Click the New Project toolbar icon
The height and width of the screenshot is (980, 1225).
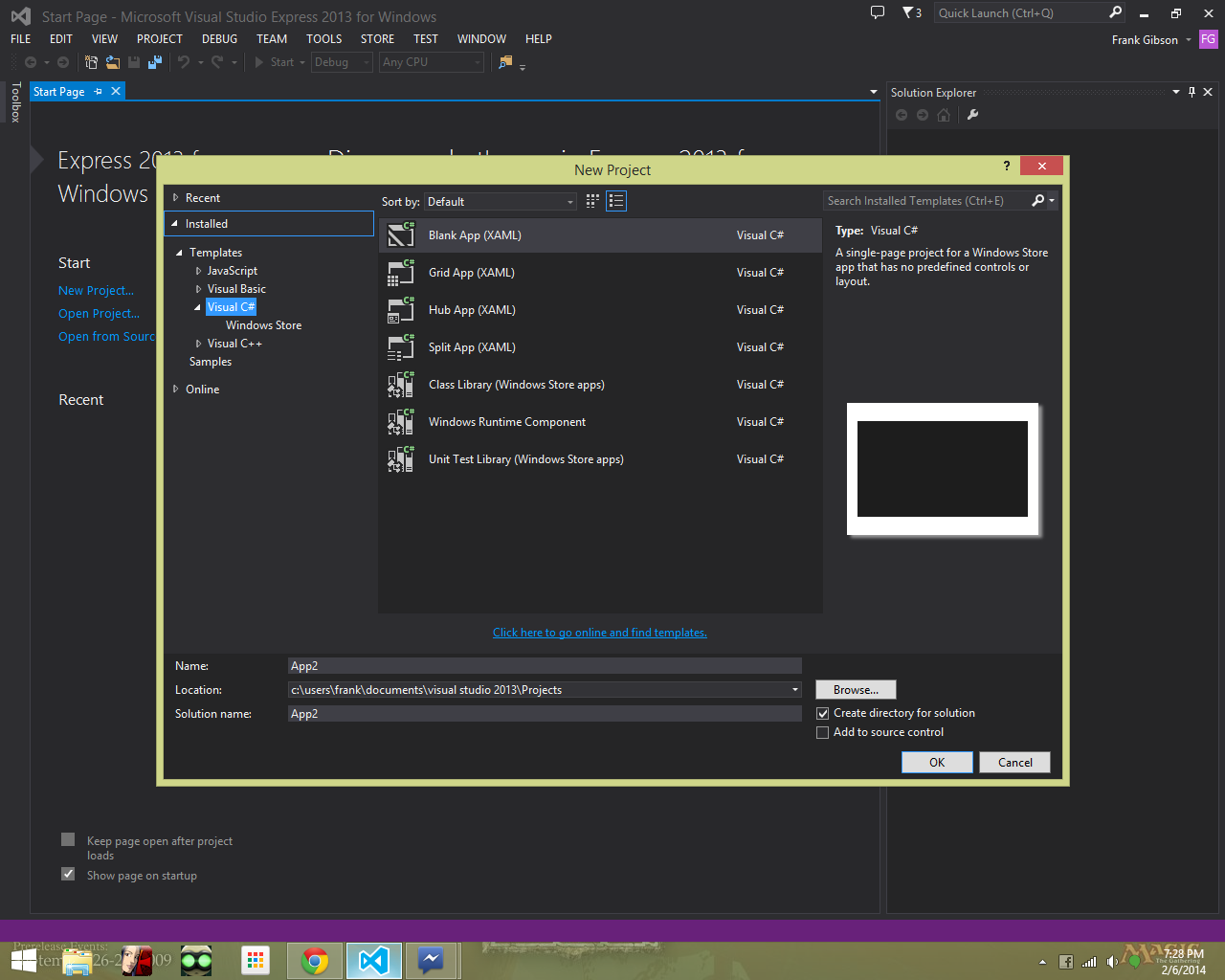point(91,62)
